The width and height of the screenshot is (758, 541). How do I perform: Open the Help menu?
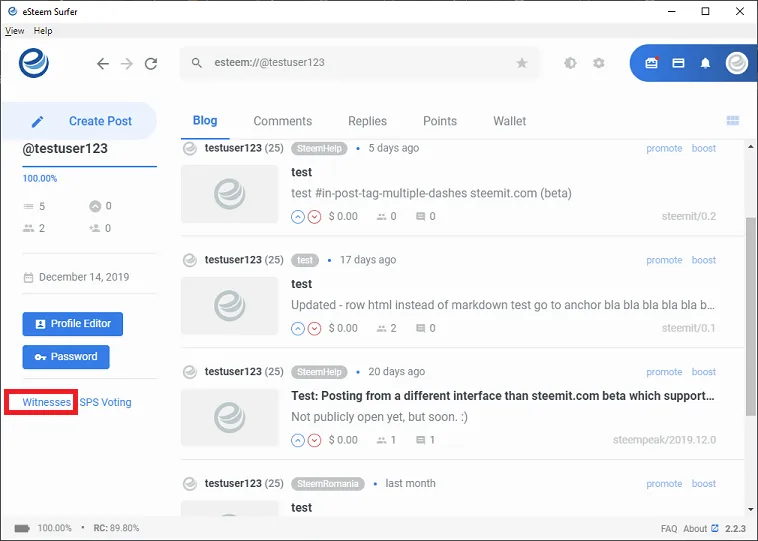pos(43,30)
